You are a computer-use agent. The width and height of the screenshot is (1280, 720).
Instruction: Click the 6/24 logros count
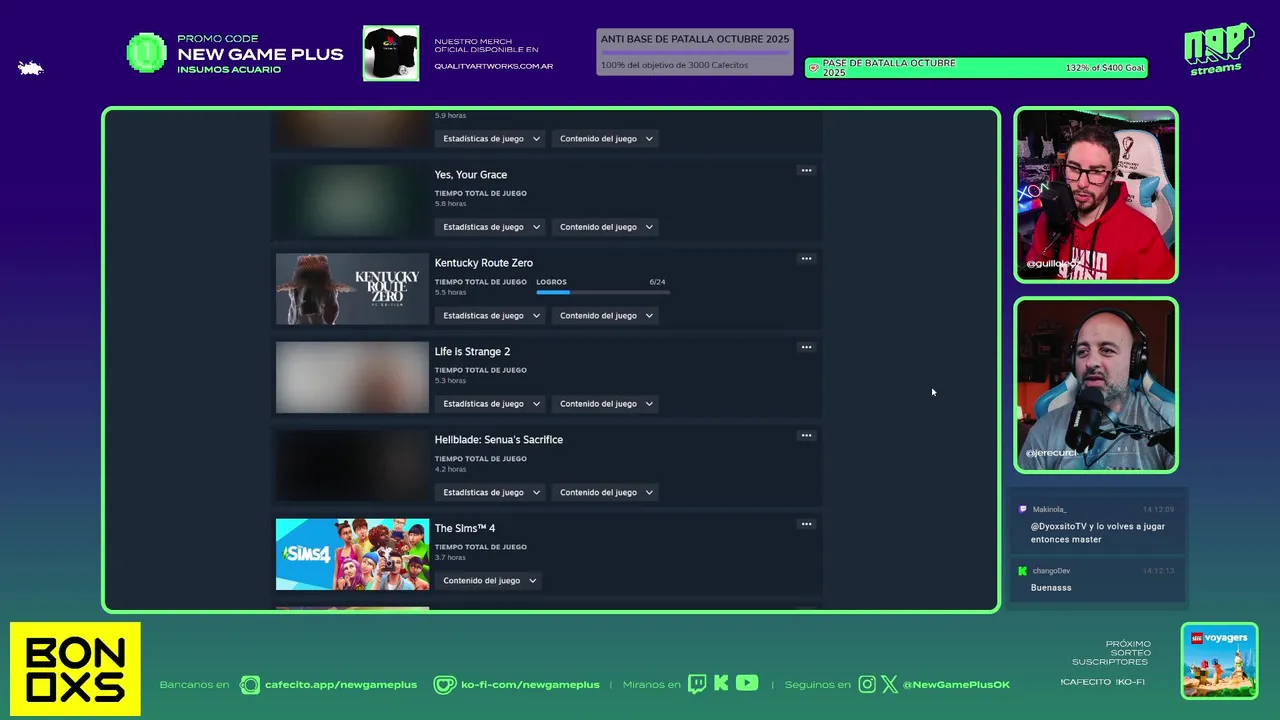(x=657, y=282)
